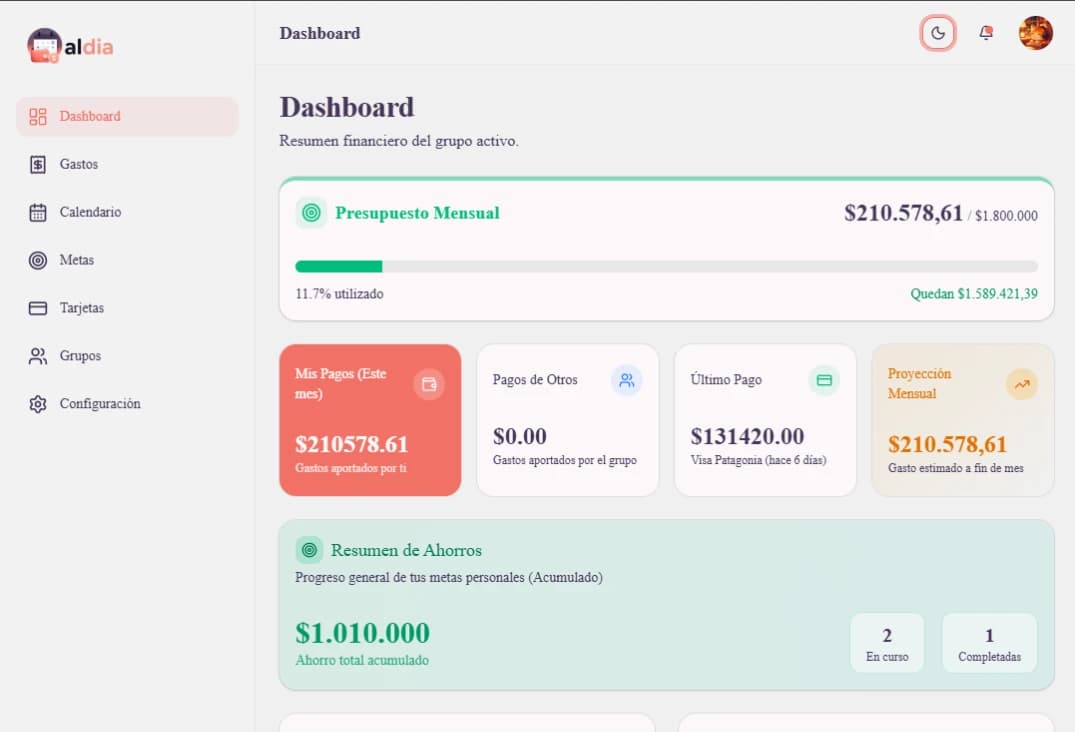Click the Último Pago card title
This screenshot has height=732, width=1075.
click(726, 380)
